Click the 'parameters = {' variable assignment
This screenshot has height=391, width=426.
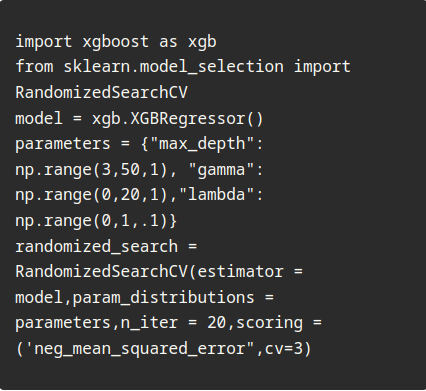(82, 144)
